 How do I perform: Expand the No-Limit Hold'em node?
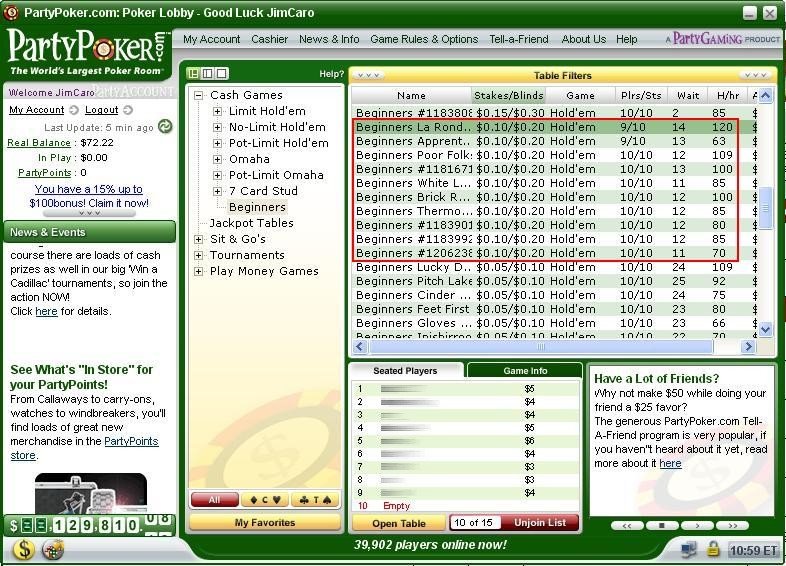[x=218, y=127]
